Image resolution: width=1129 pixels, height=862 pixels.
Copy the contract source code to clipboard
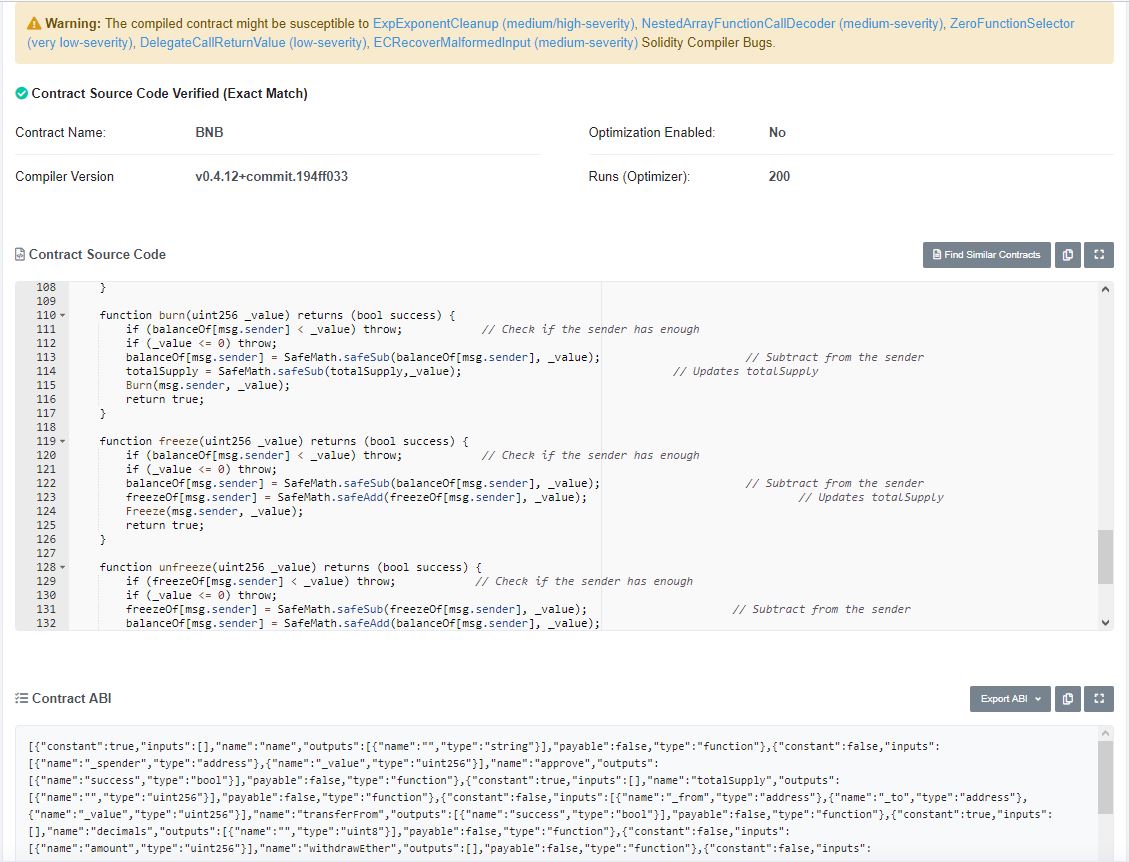pyautogui.click(x=1068, y=254)
